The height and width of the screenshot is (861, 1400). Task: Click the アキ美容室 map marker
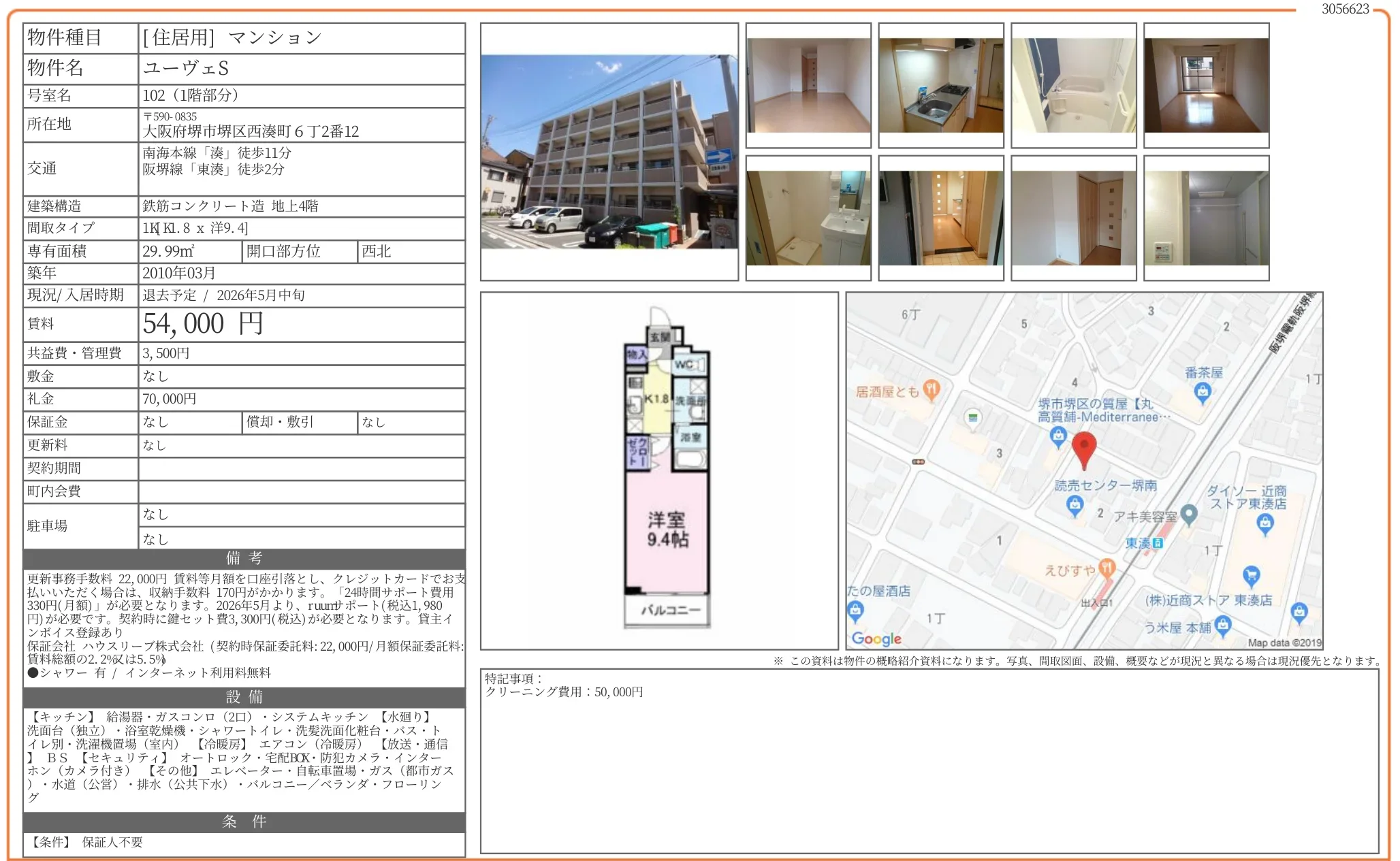[1189, 515]
